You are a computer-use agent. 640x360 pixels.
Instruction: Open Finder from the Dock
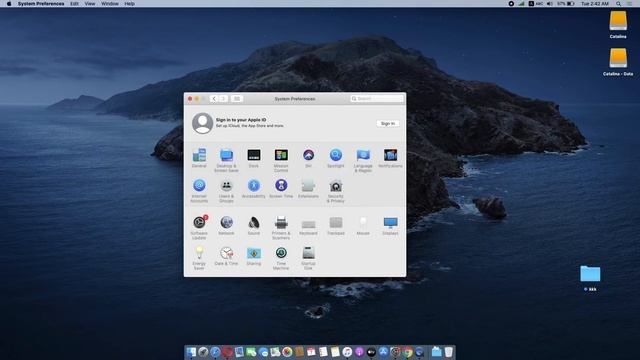191,352
